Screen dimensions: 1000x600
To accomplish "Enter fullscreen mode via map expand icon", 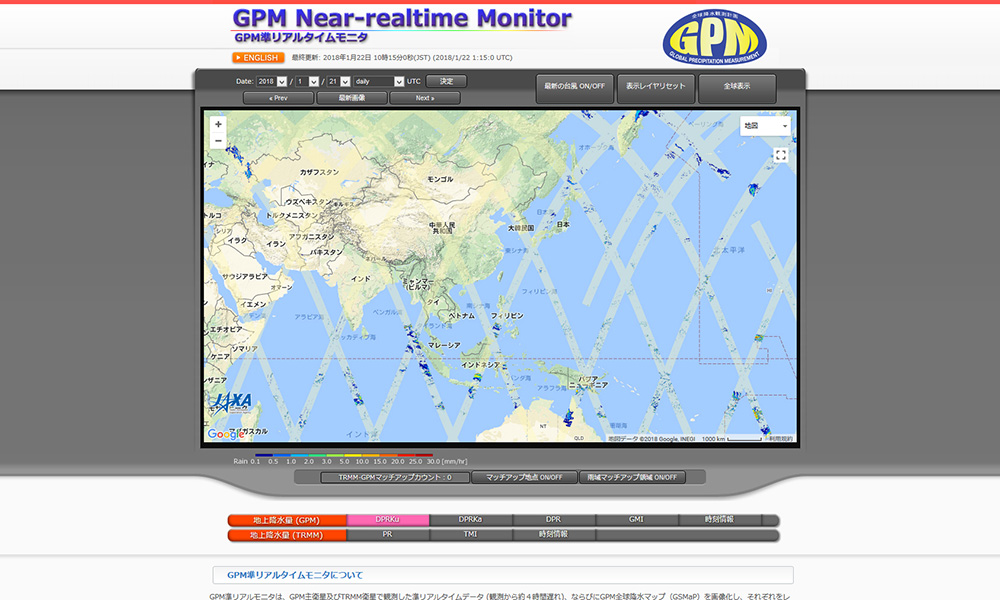I will tap(781, 155).
